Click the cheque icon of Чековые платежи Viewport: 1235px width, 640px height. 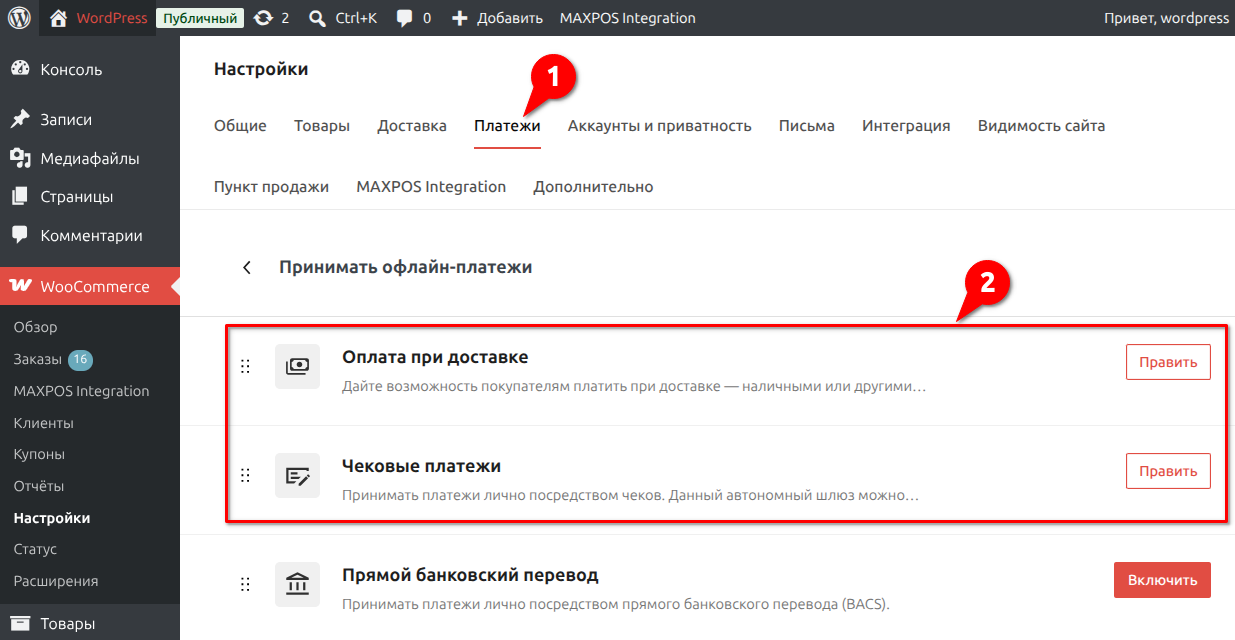[x=297, y=475]
